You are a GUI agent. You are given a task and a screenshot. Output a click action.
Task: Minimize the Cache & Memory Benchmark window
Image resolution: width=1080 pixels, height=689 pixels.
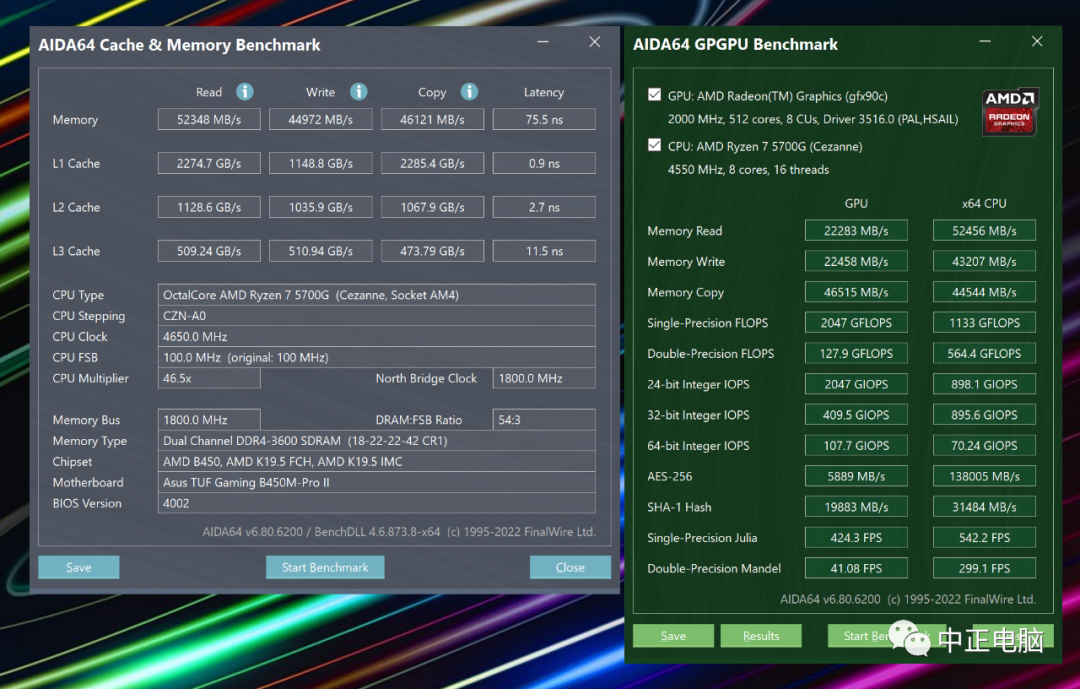(543, 42)
